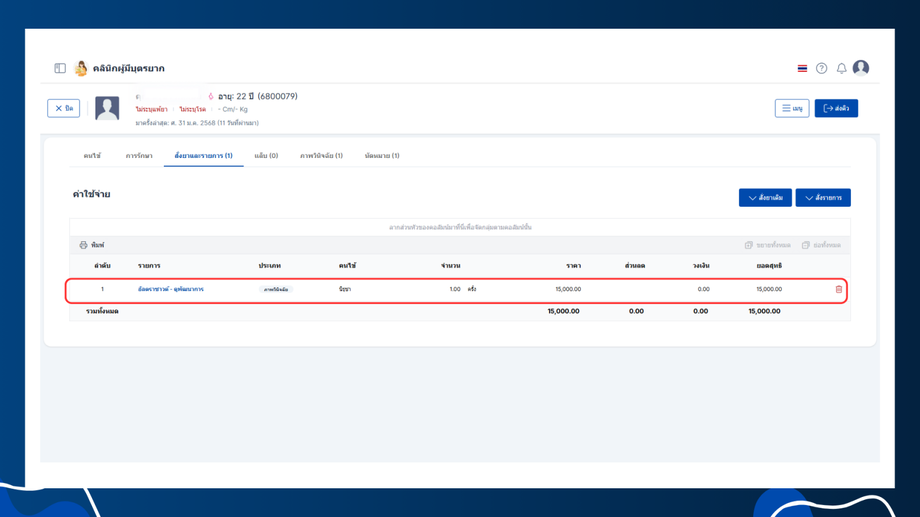Open help via the question mark icon
Image resolution: width=920 pixels, height=517 pixels.
pos(821,69)
